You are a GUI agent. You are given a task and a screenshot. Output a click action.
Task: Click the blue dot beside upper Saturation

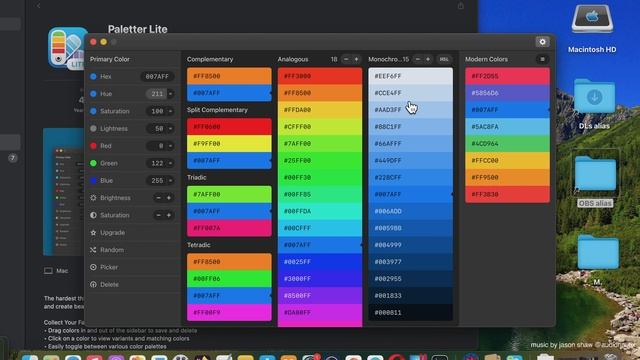click(93, 111)
